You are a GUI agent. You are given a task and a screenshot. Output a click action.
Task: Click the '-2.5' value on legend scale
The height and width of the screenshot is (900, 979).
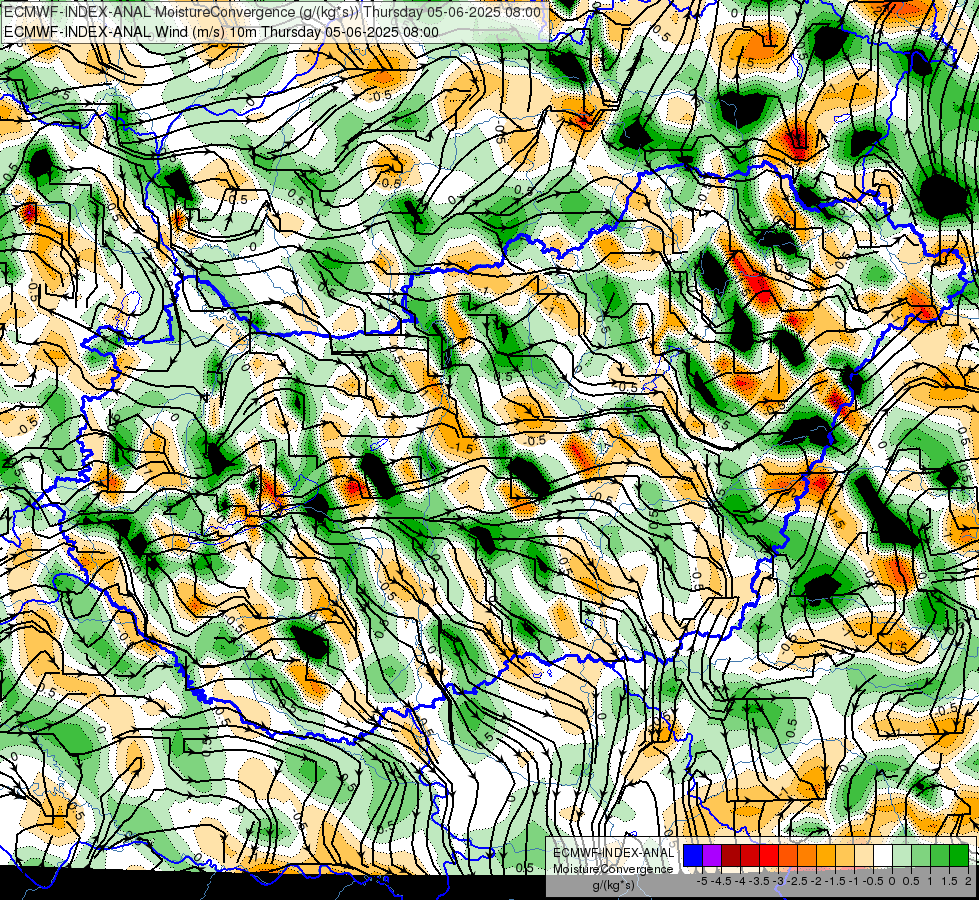click(x=797, y=881)
